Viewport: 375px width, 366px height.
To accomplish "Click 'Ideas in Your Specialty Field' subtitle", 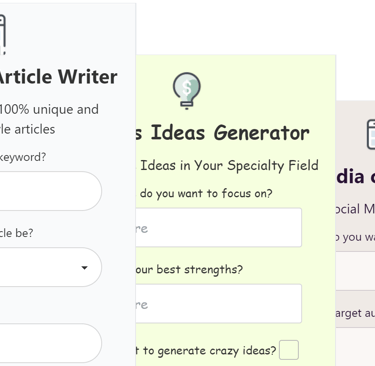I will click(x=227, y=165).
